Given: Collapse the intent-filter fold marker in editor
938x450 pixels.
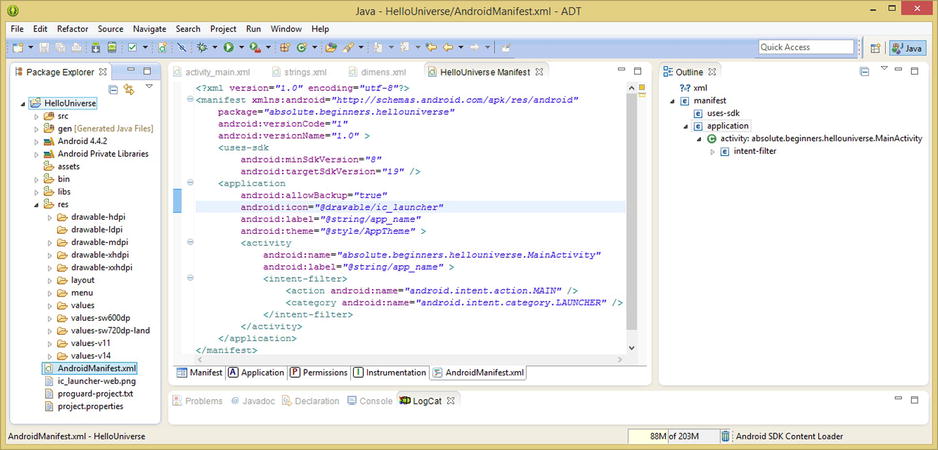Looking at the screenshot, I should (x=190, y=279).
